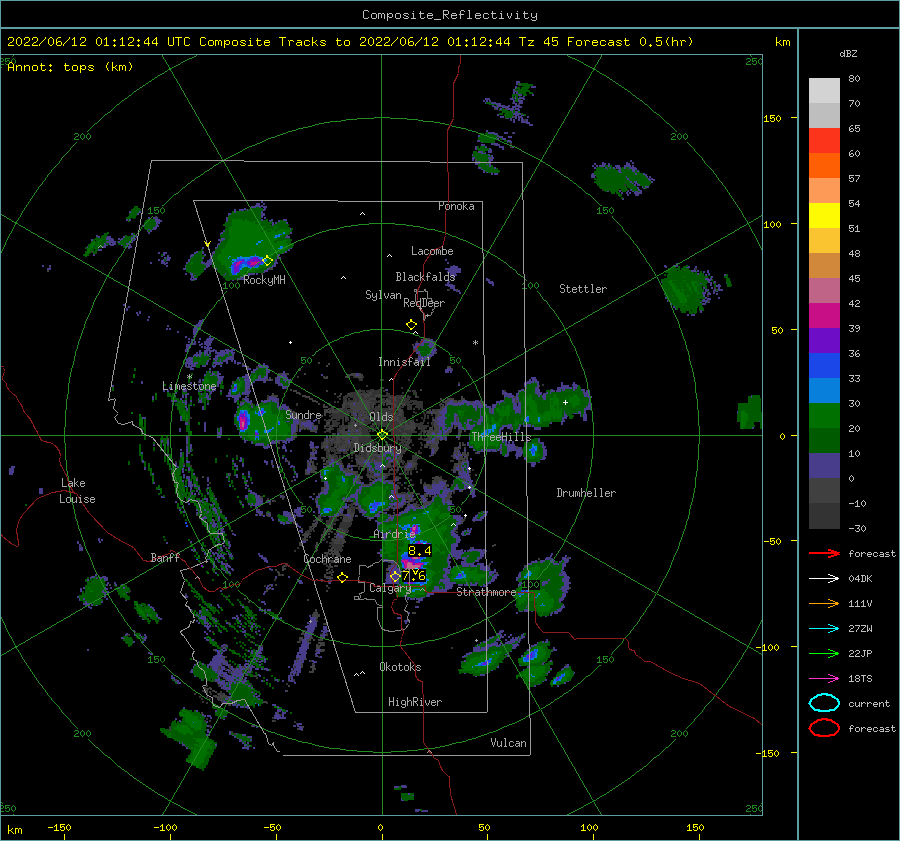Select the cyan 27ZW track arrow
This screenshot has height=841, width=900.
824,629
